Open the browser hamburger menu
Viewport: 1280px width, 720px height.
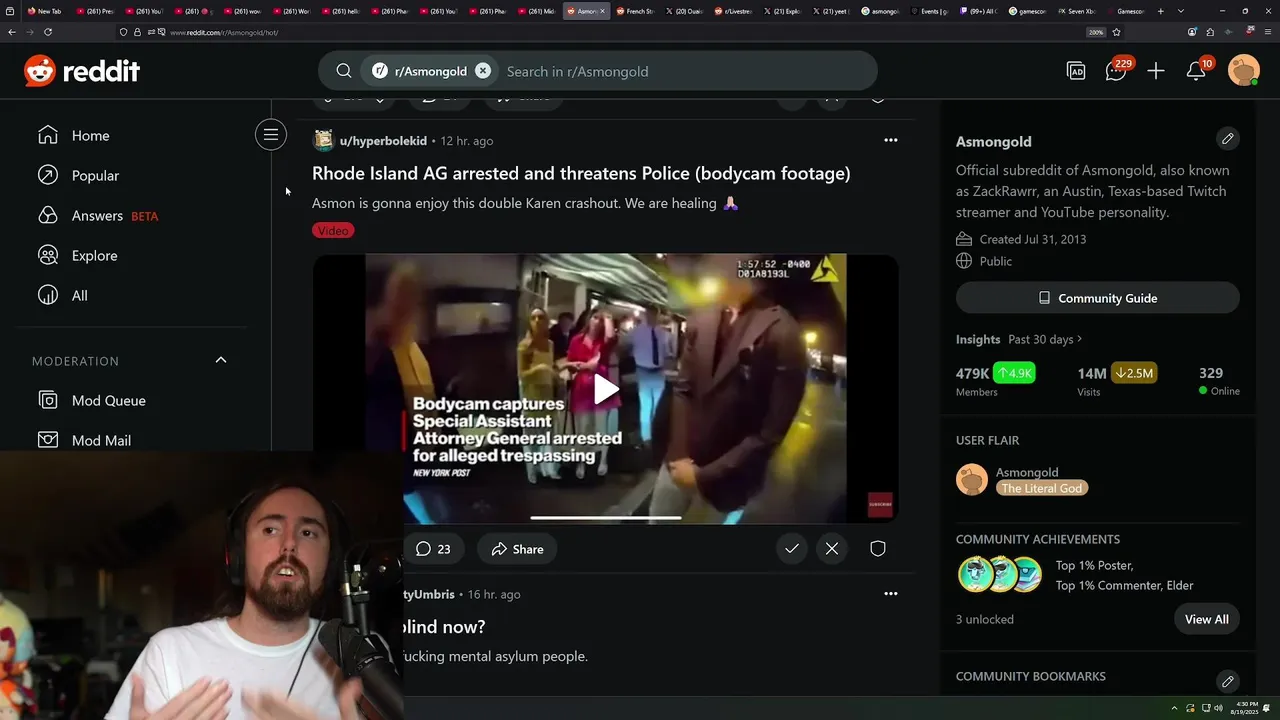point(1268,32)
